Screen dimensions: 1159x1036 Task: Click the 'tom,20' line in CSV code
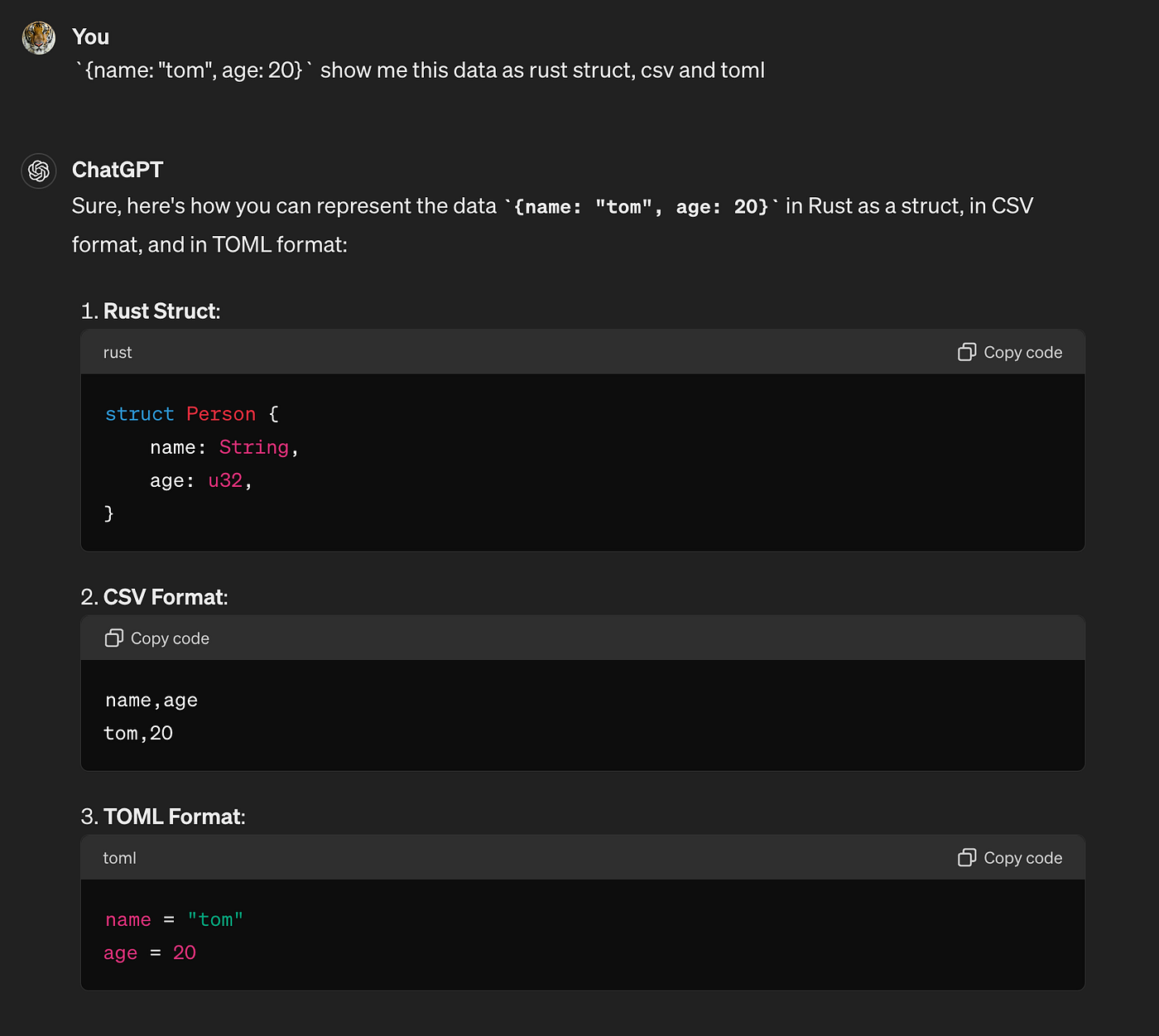click(138, 733)
